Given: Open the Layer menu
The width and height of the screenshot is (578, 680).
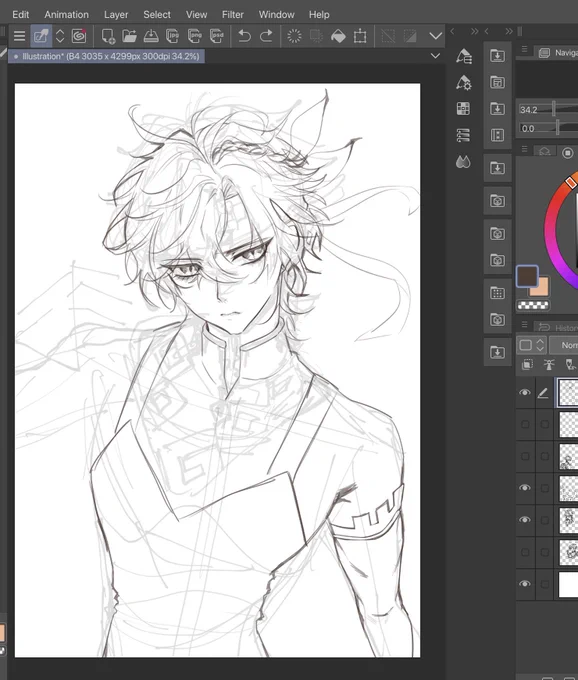Looking at the screenshot, I should tap(116, 14).
